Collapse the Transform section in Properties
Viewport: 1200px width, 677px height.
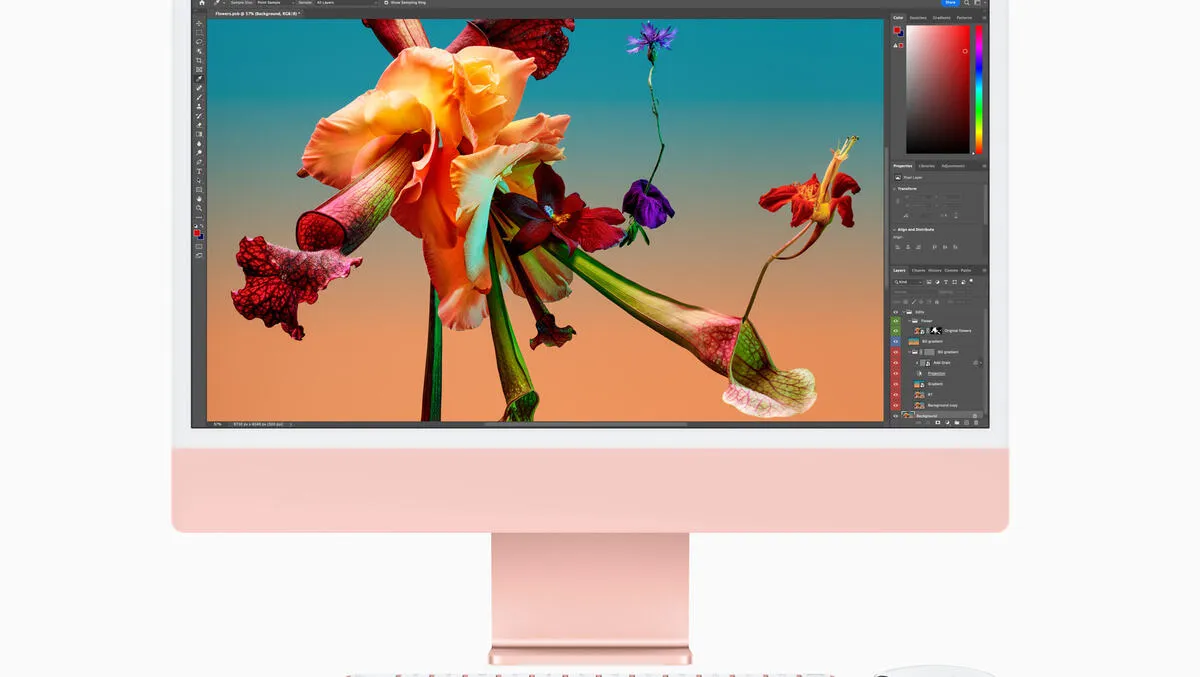(895, 188)
